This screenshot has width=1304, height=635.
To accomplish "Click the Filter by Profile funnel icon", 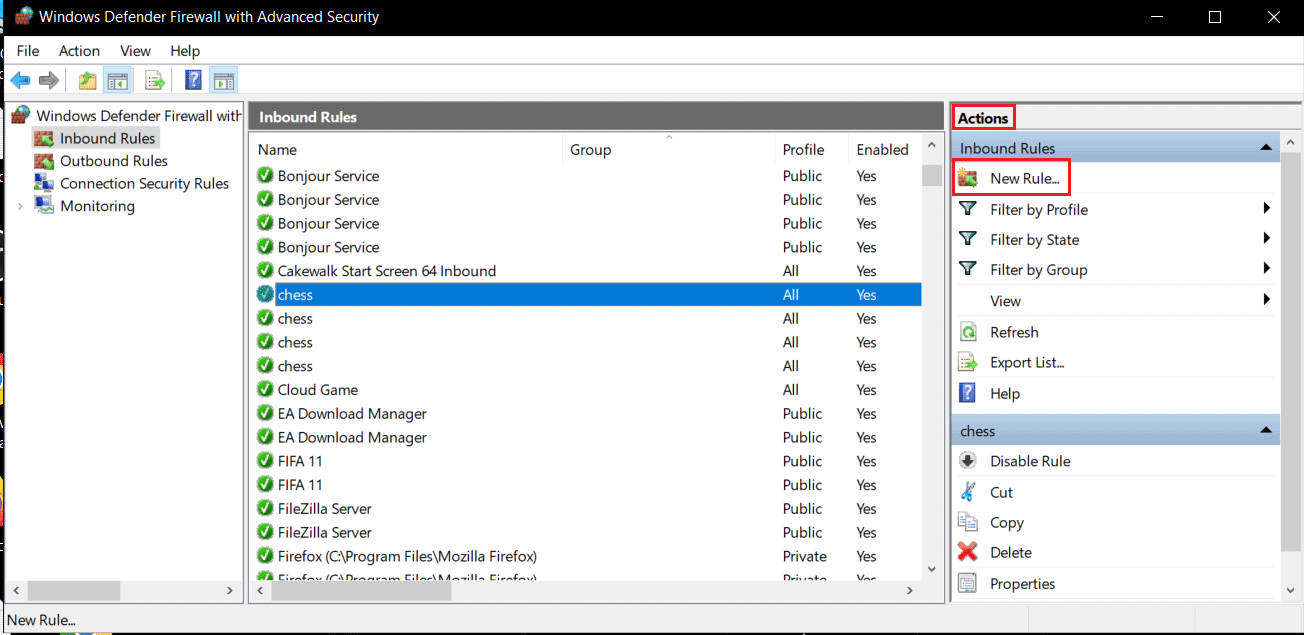I will click(968, 209).
